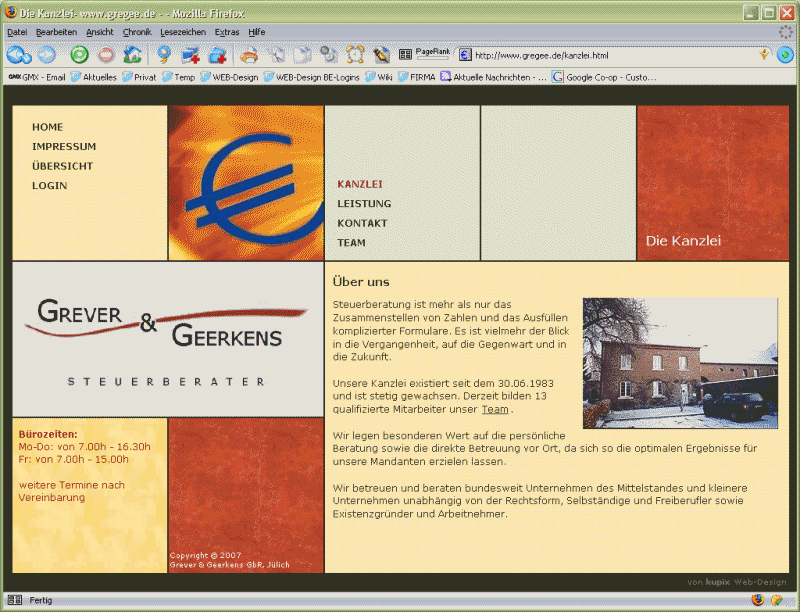Image resolution: width=800 pixels, height=612 pixels.
Task: Click the red Stop loading icon
Action: (106, 55)
